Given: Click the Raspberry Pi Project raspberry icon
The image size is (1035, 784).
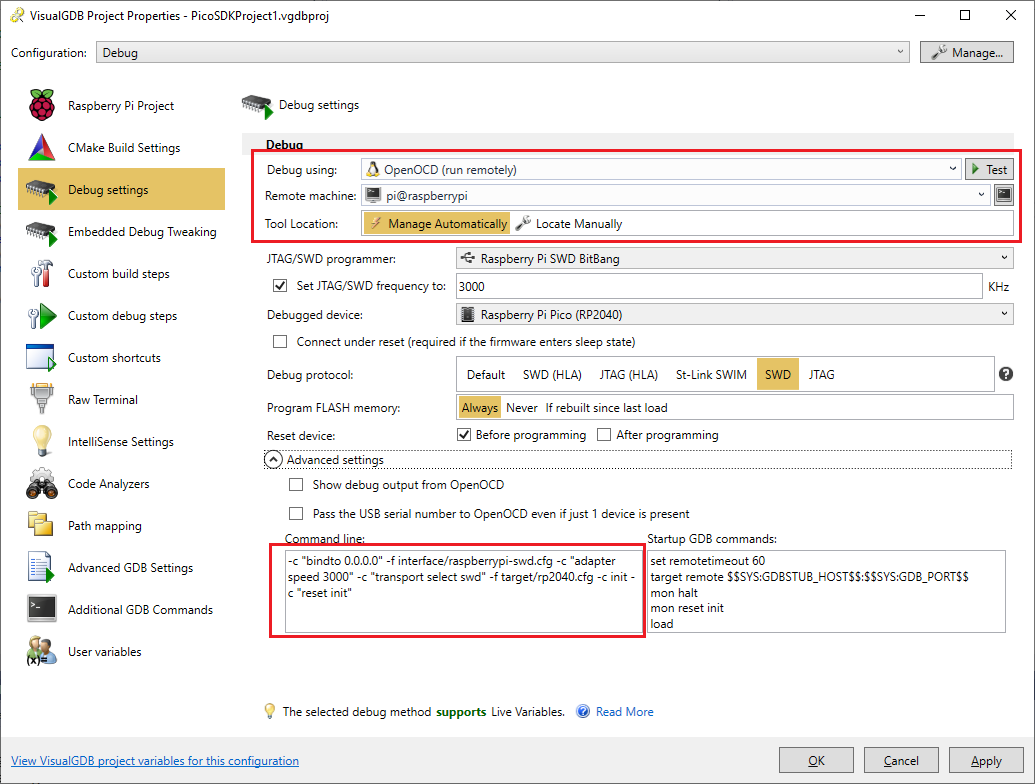Looking at the screenshot, I should point(42,106).
